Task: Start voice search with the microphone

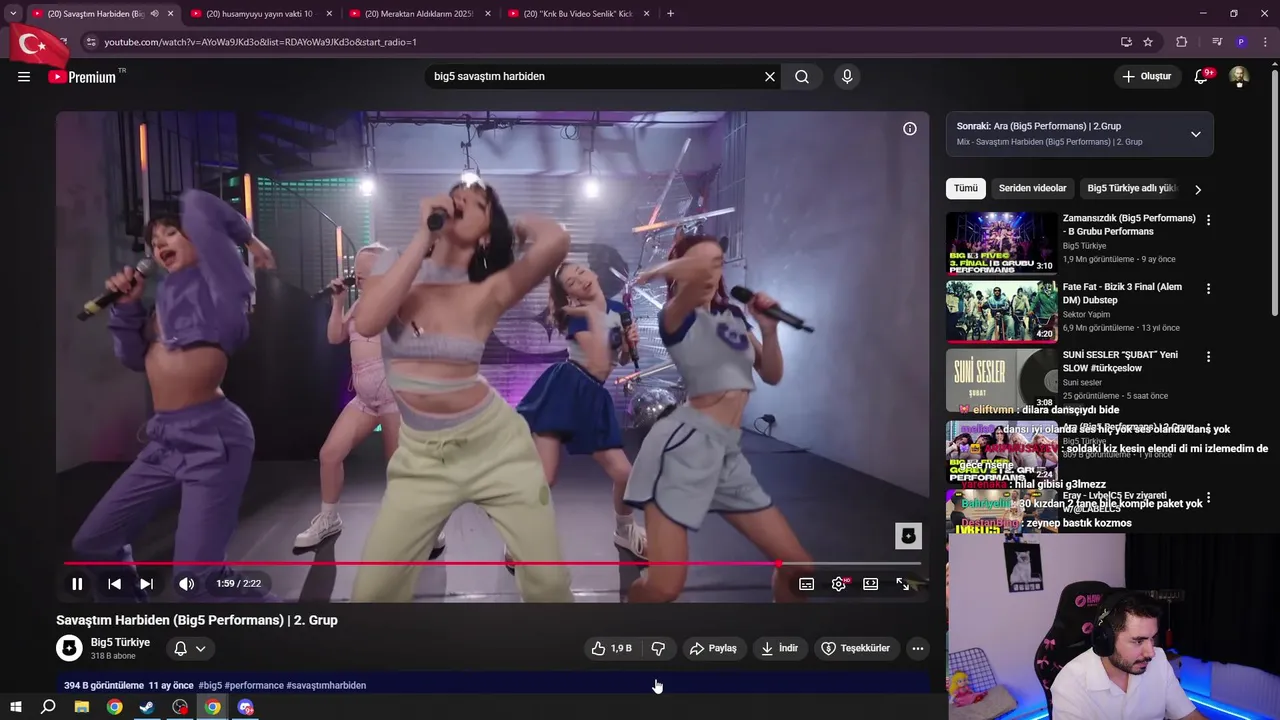Action: tap(847, 77)
